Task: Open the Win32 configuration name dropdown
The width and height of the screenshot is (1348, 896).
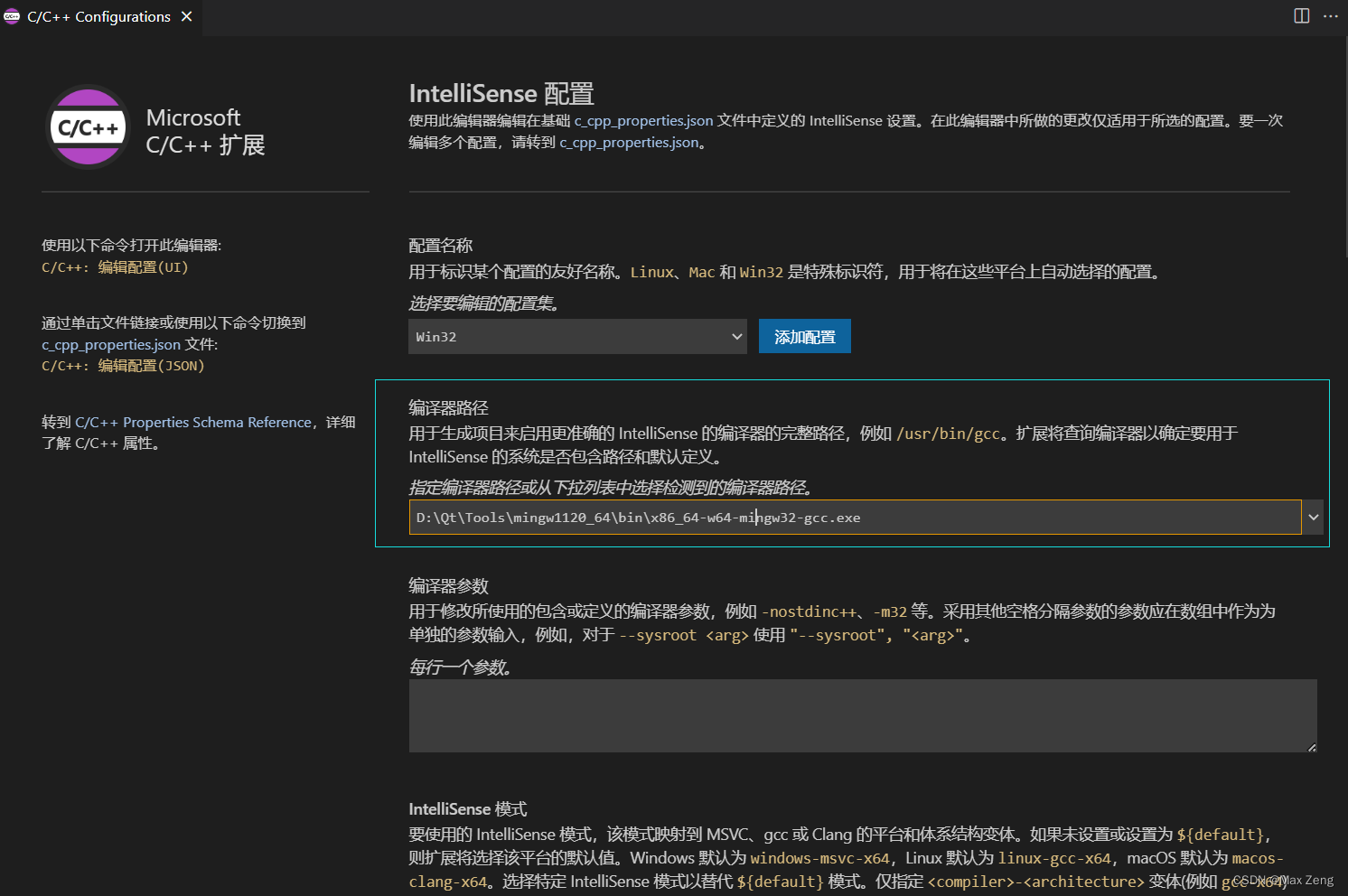Action: 577,336
